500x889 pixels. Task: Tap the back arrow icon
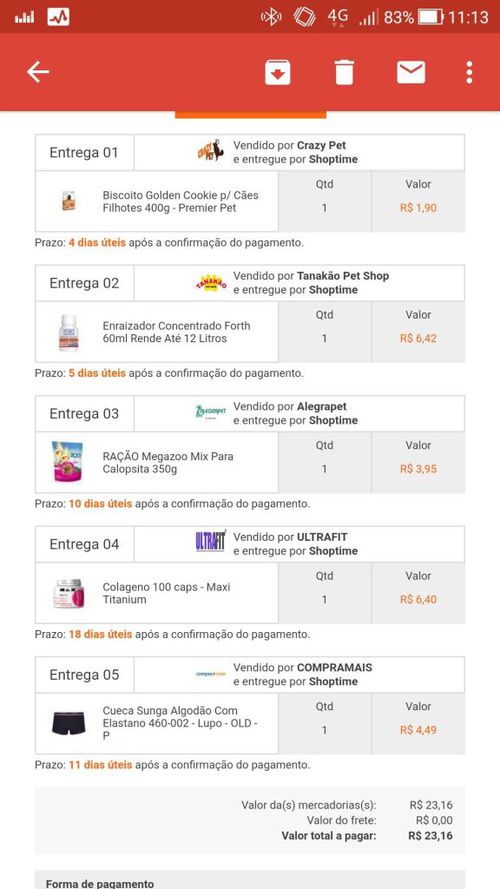pyautogui.click(x=38, y=73)
